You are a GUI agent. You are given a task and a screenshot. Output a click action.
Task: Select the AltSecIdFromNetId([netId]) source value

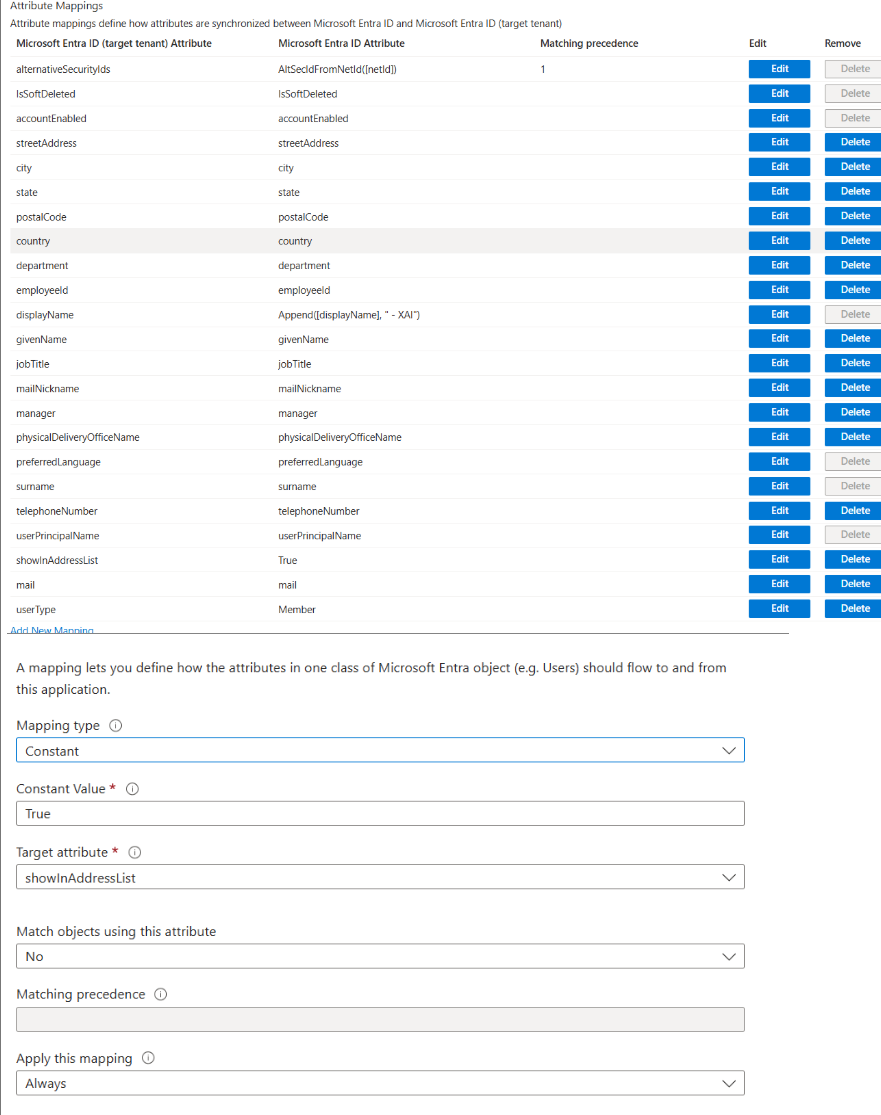coord(337,69)
